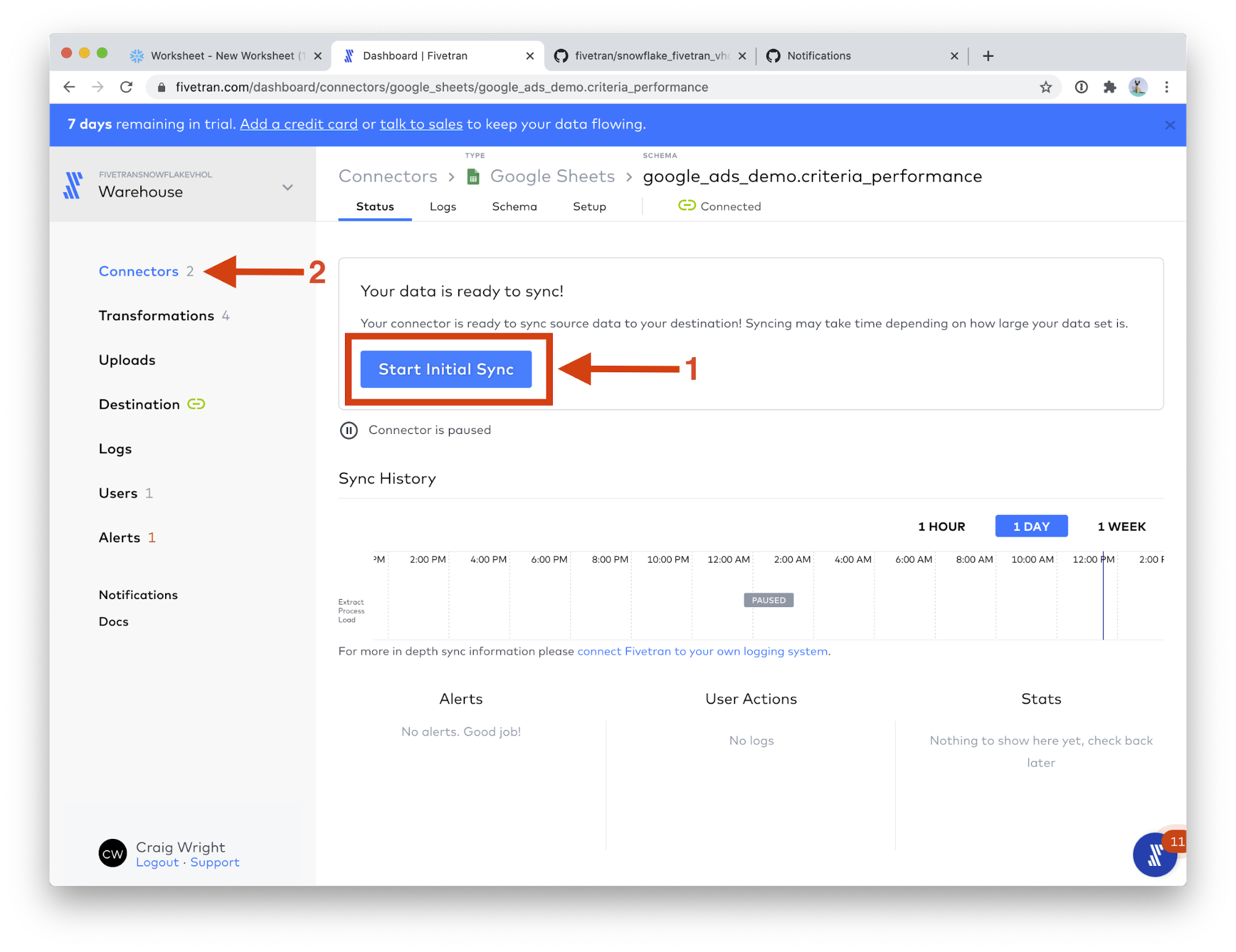Open the Logs connector tab

point(443,206)
